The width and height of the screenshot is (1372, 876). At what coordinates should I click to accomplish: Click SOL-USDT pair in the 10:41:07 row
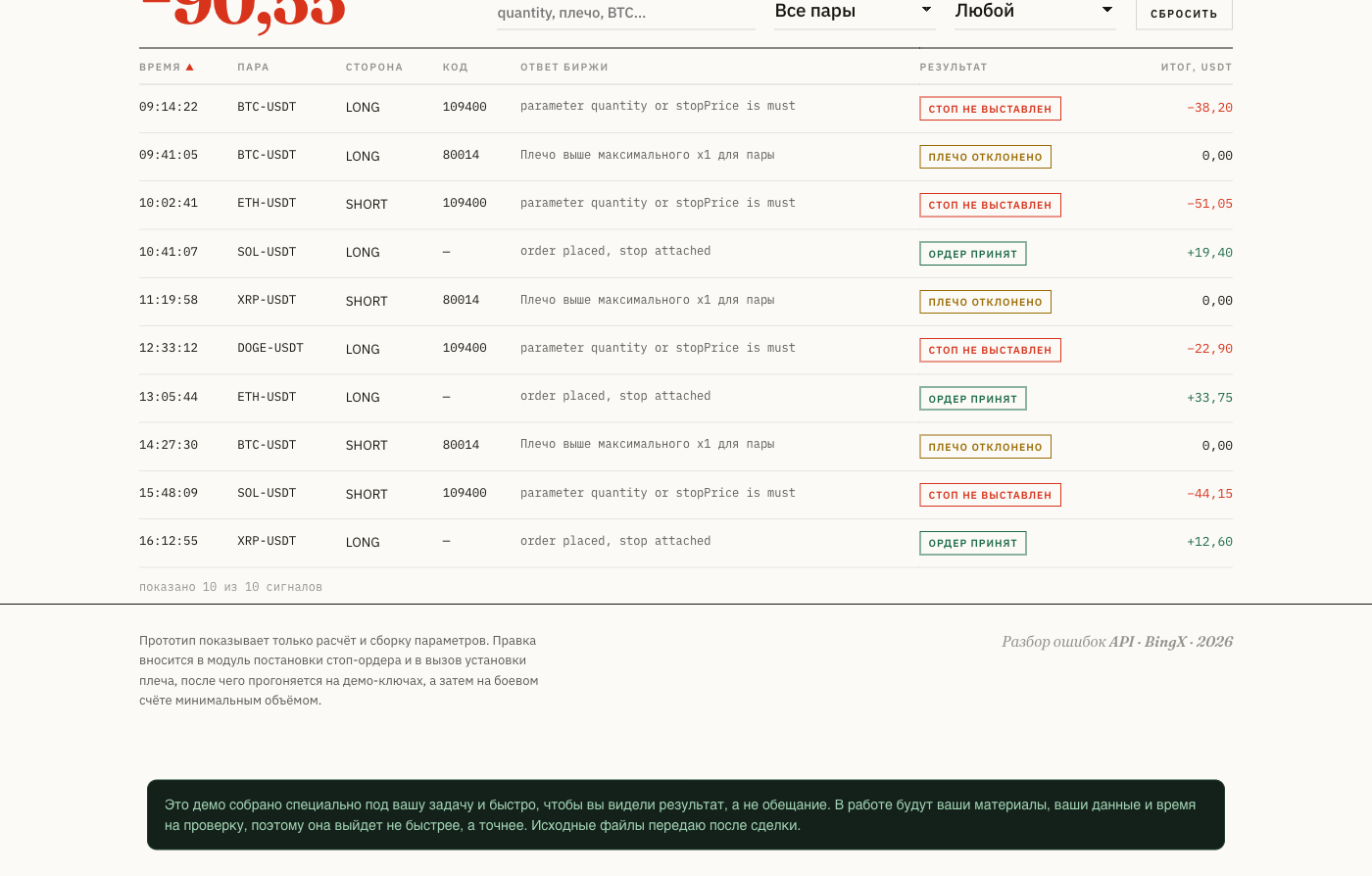pos(267,252)
